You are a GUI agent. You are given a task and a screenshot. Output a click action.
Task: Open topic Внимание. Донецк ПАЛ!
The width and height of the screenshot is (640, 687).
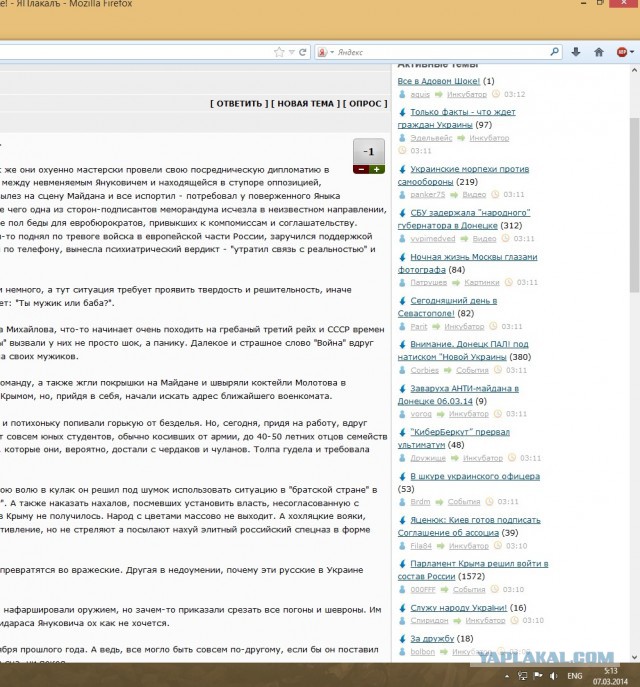[469, 344]
